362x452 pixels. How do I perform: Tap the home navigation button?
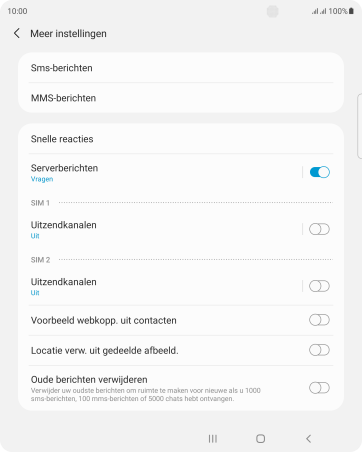click(x=261, y=439)
